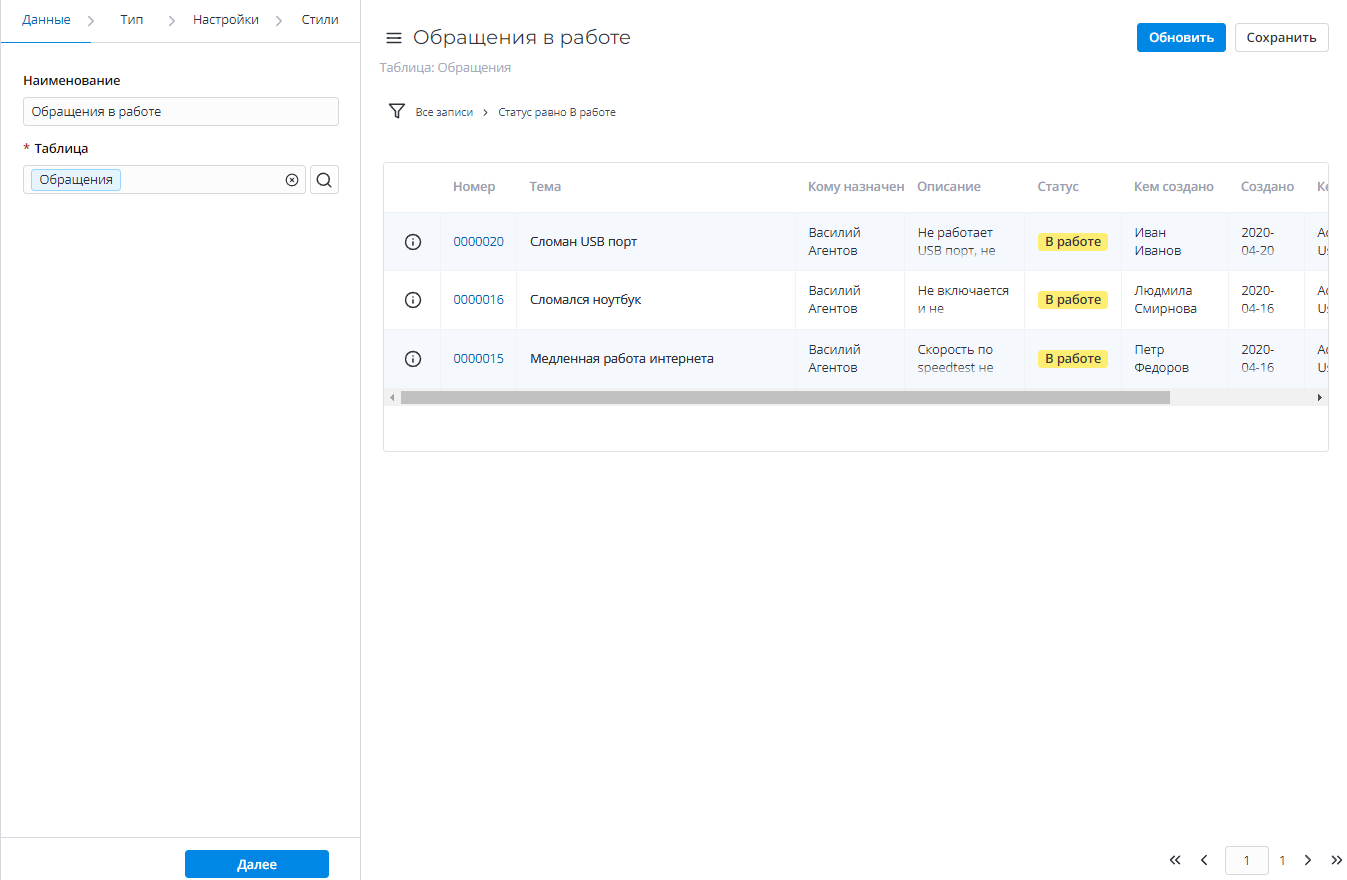Click the filter funnel icon

tap(396, 111)
